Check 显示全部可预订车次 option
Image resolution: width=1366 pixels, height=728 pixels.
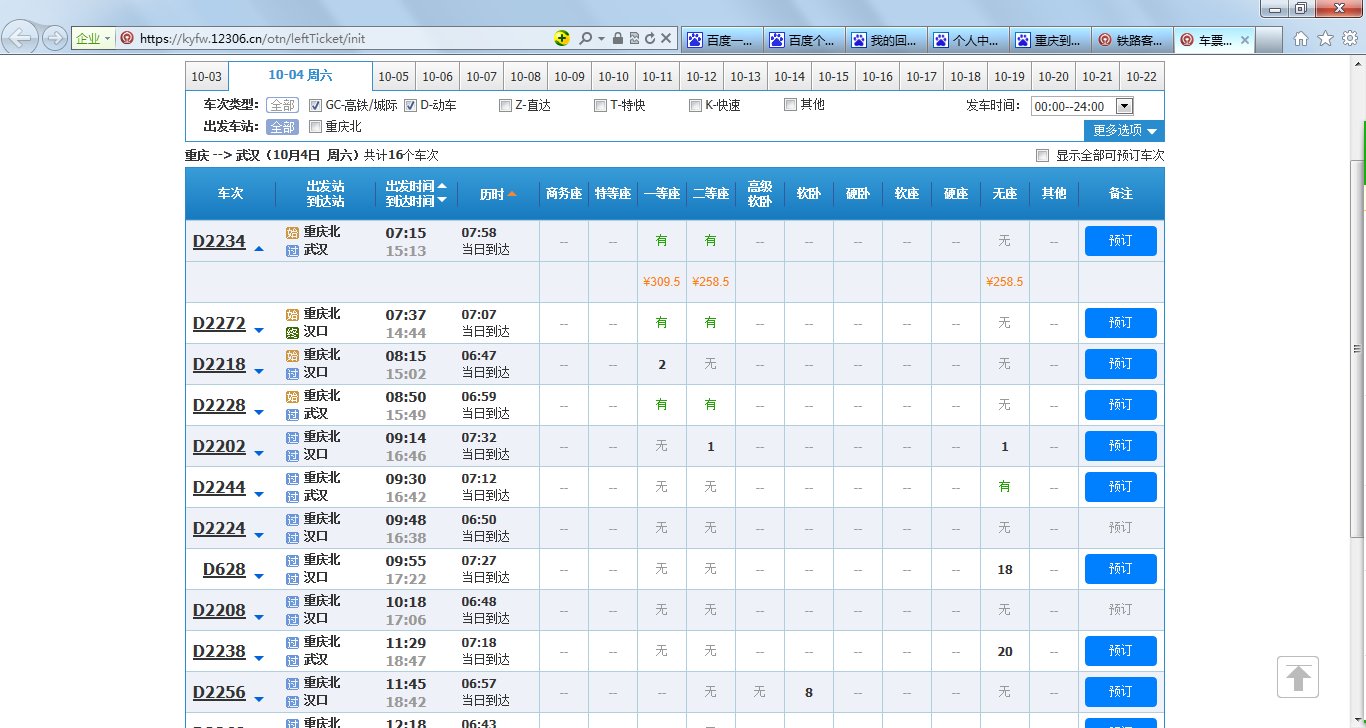coord(1043,156)
